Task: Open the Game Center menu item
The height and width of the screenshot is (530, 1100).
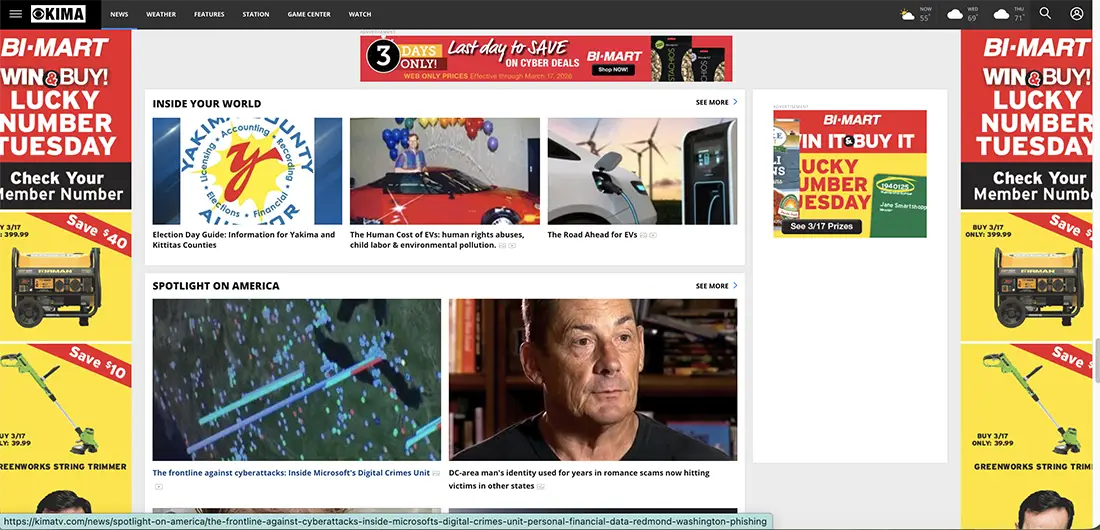Action: [x=309, y=14]
